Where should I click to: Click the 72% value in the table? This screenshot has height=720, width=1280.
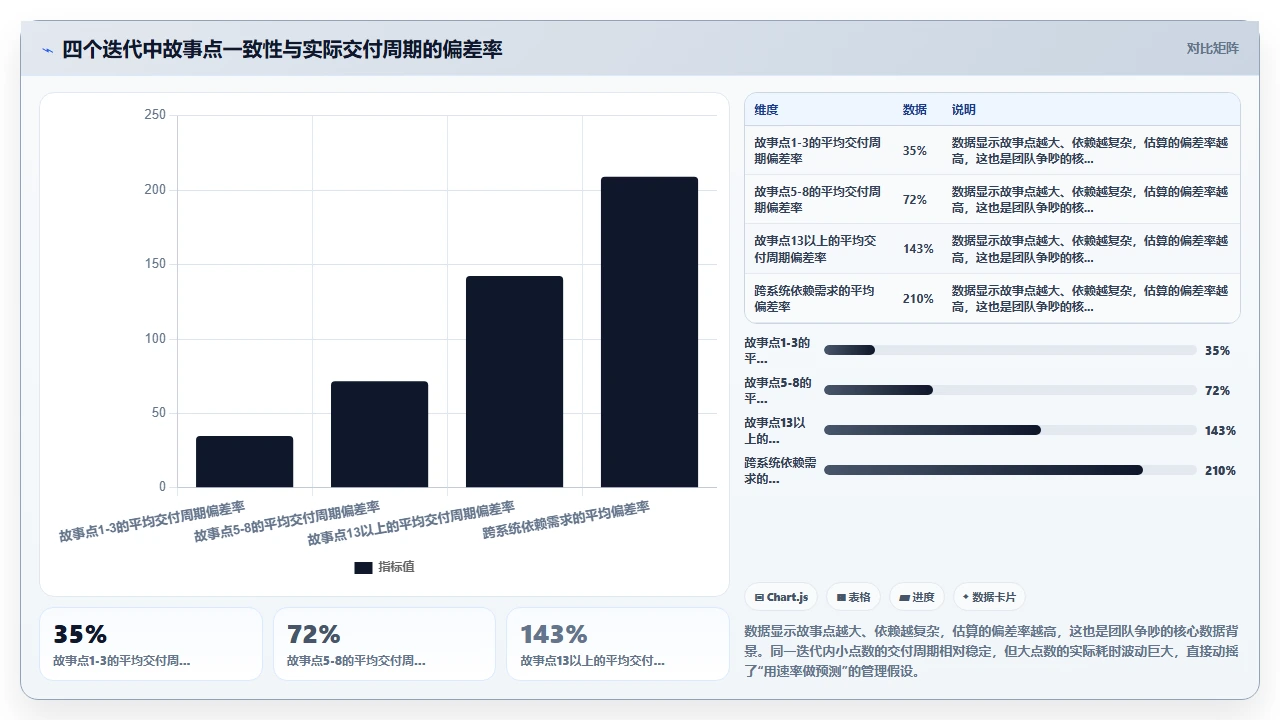click(914, 200)
